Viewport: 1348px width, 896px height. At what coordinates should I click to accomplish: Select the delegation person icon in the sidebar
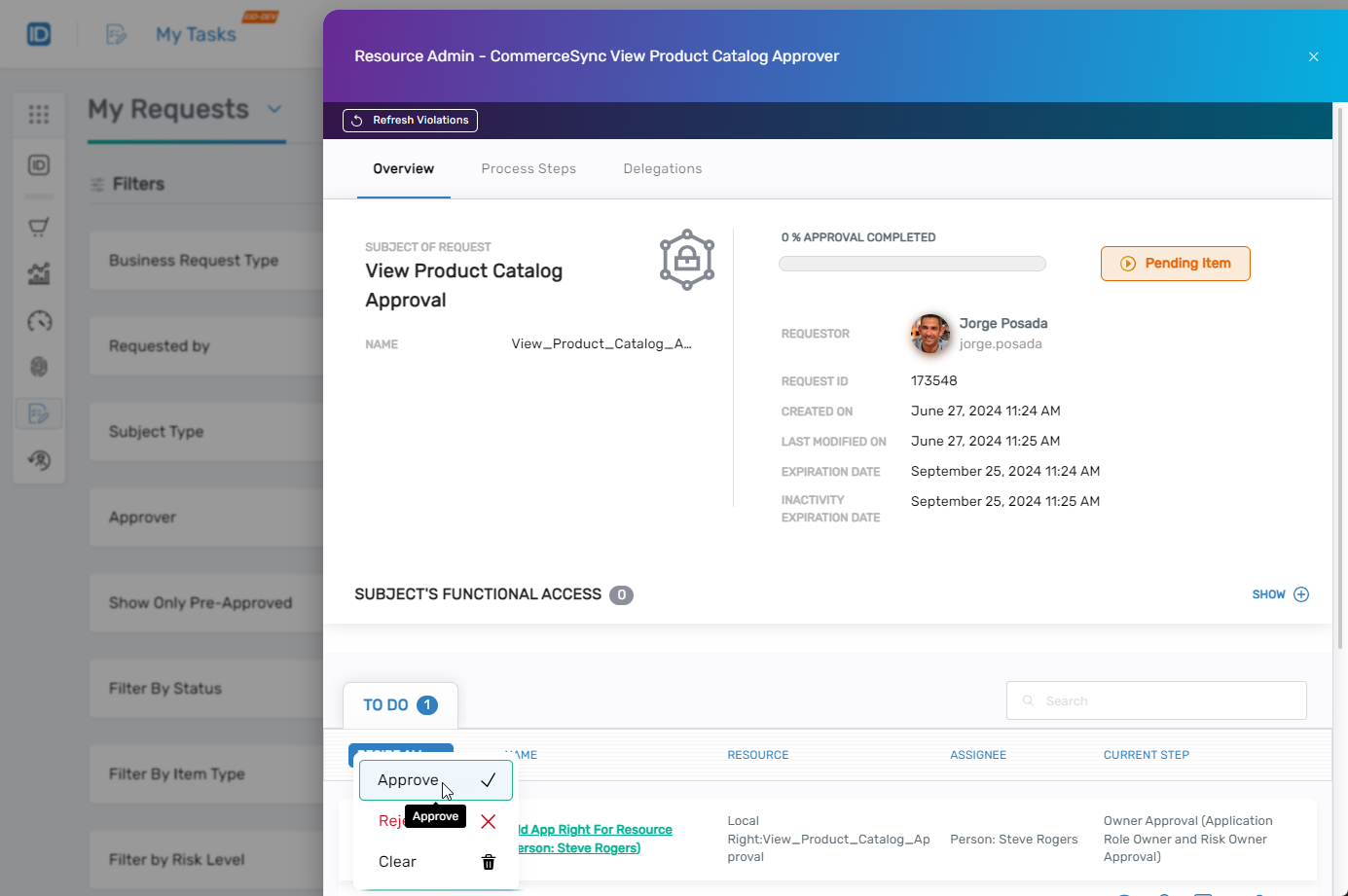39,460
